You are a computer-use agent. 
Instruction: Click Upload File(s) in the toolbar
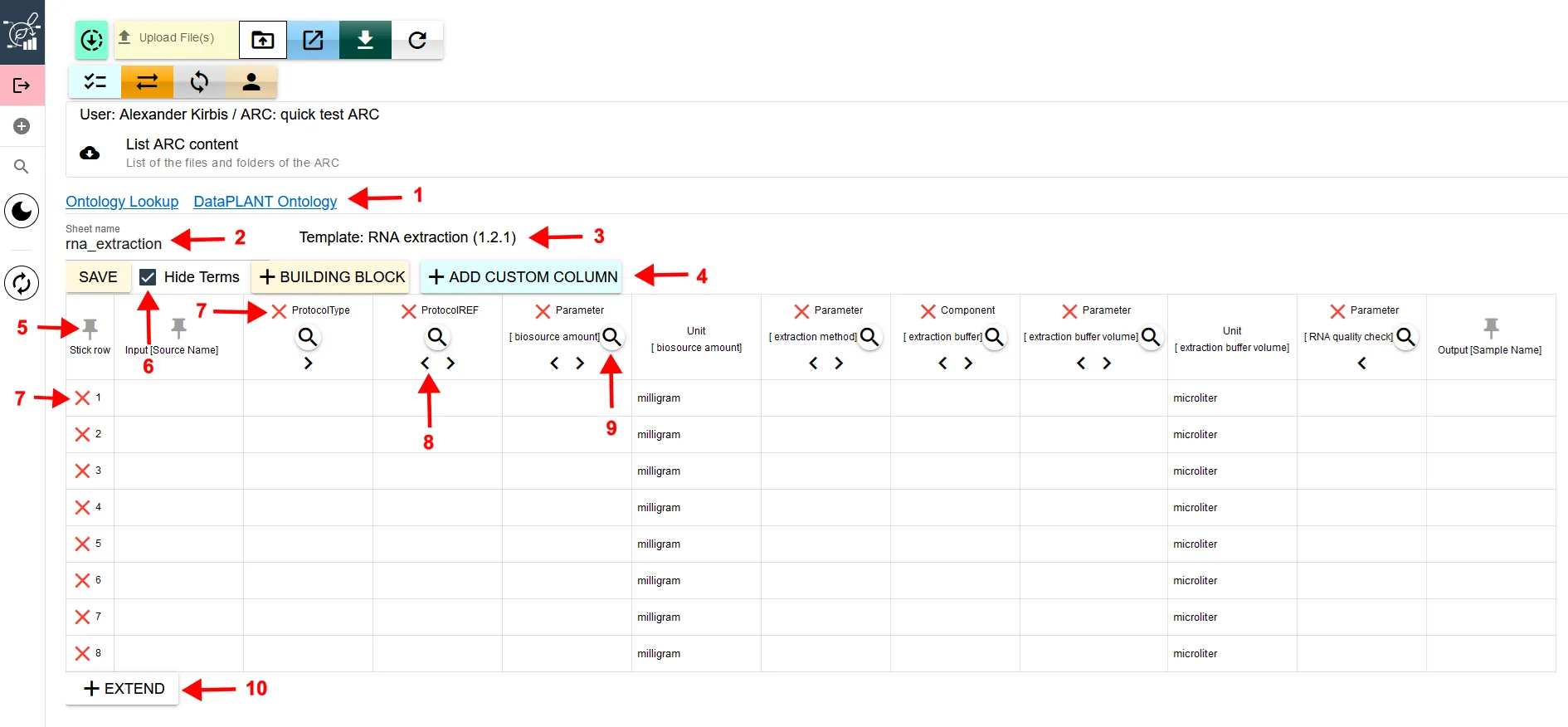click(x=176, y=38)
